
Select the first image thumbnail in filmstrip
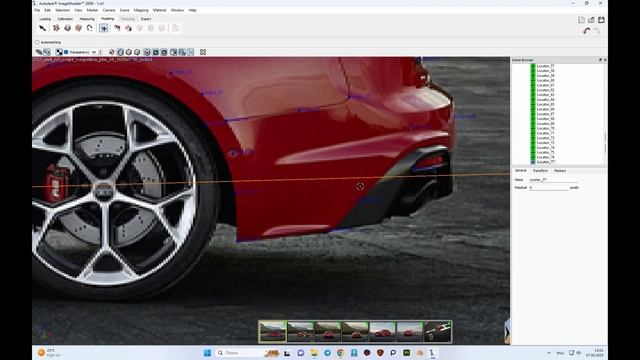(273, 331)
